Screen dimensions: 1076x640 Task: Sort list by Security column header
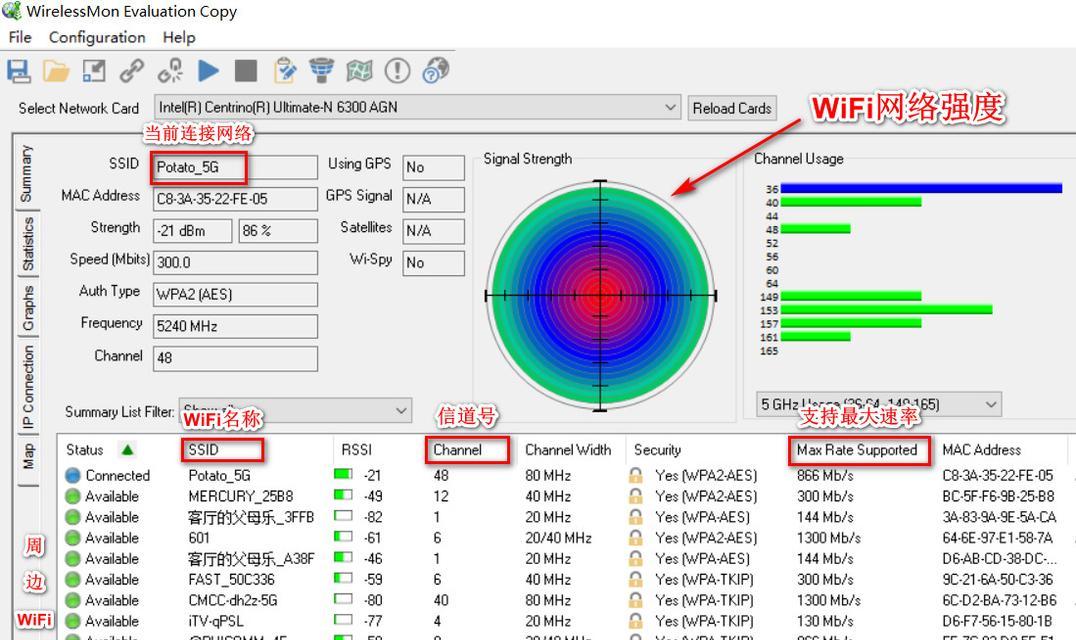(x=657, y=450)
